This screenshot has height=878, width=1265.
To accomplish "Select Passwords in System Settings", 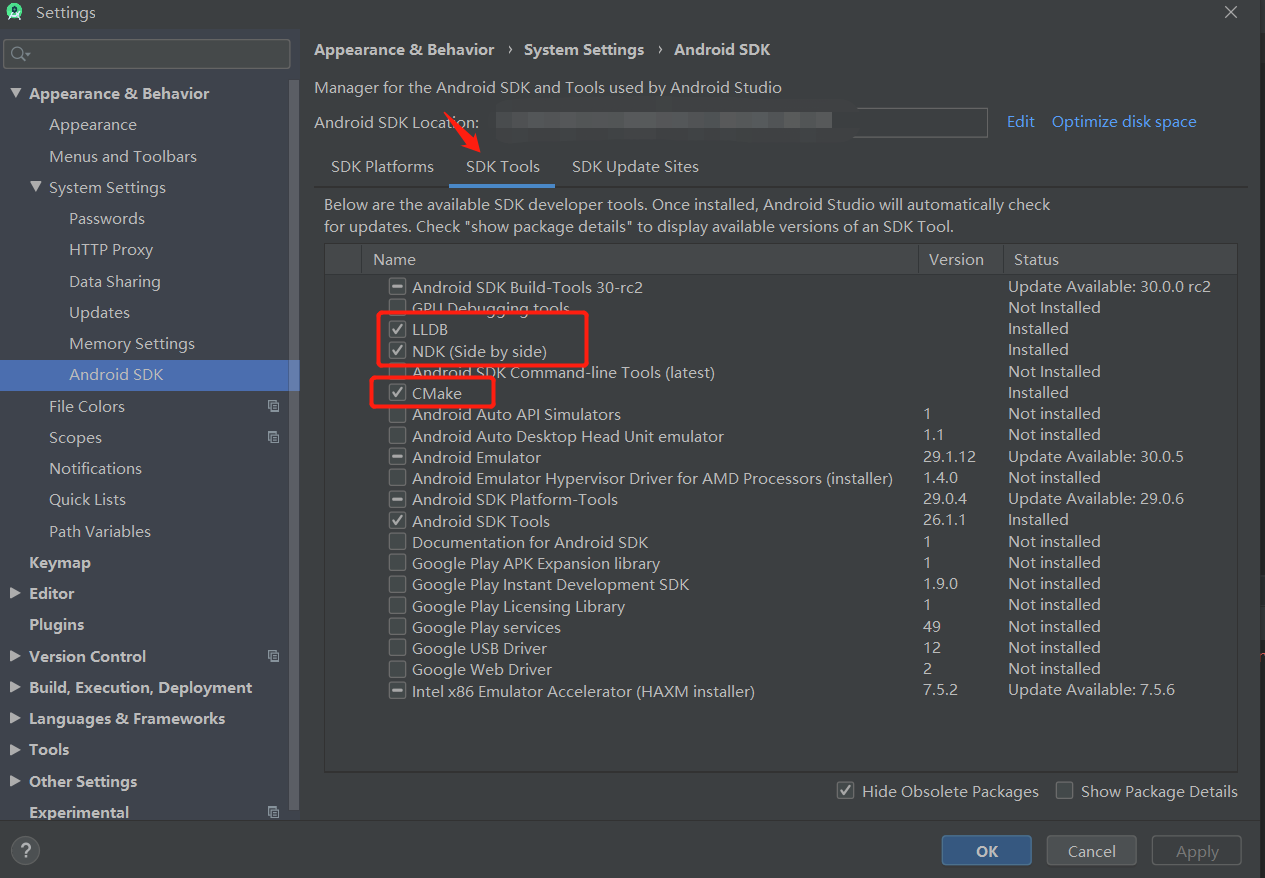I will [107, 218].
